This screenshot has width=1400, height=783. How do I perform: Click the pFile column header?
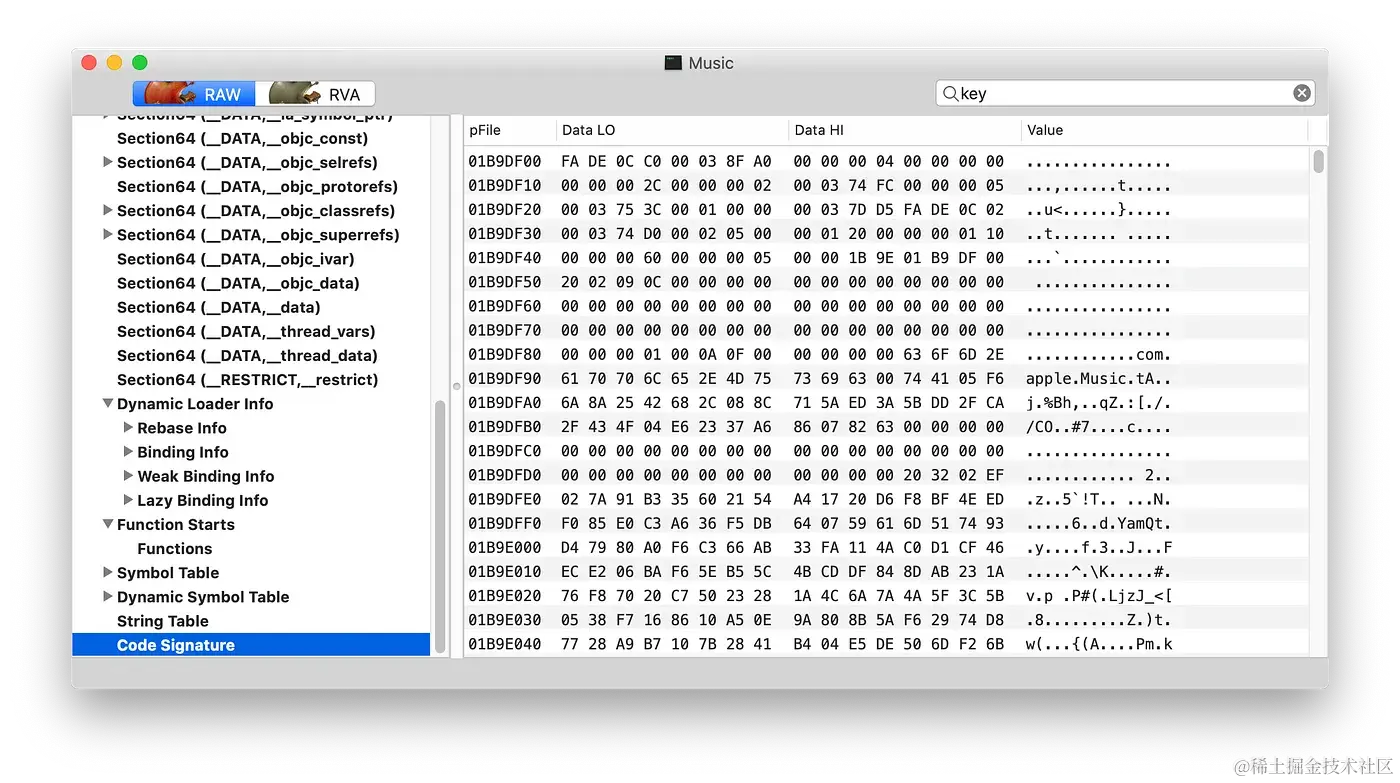tap(510, 130)
